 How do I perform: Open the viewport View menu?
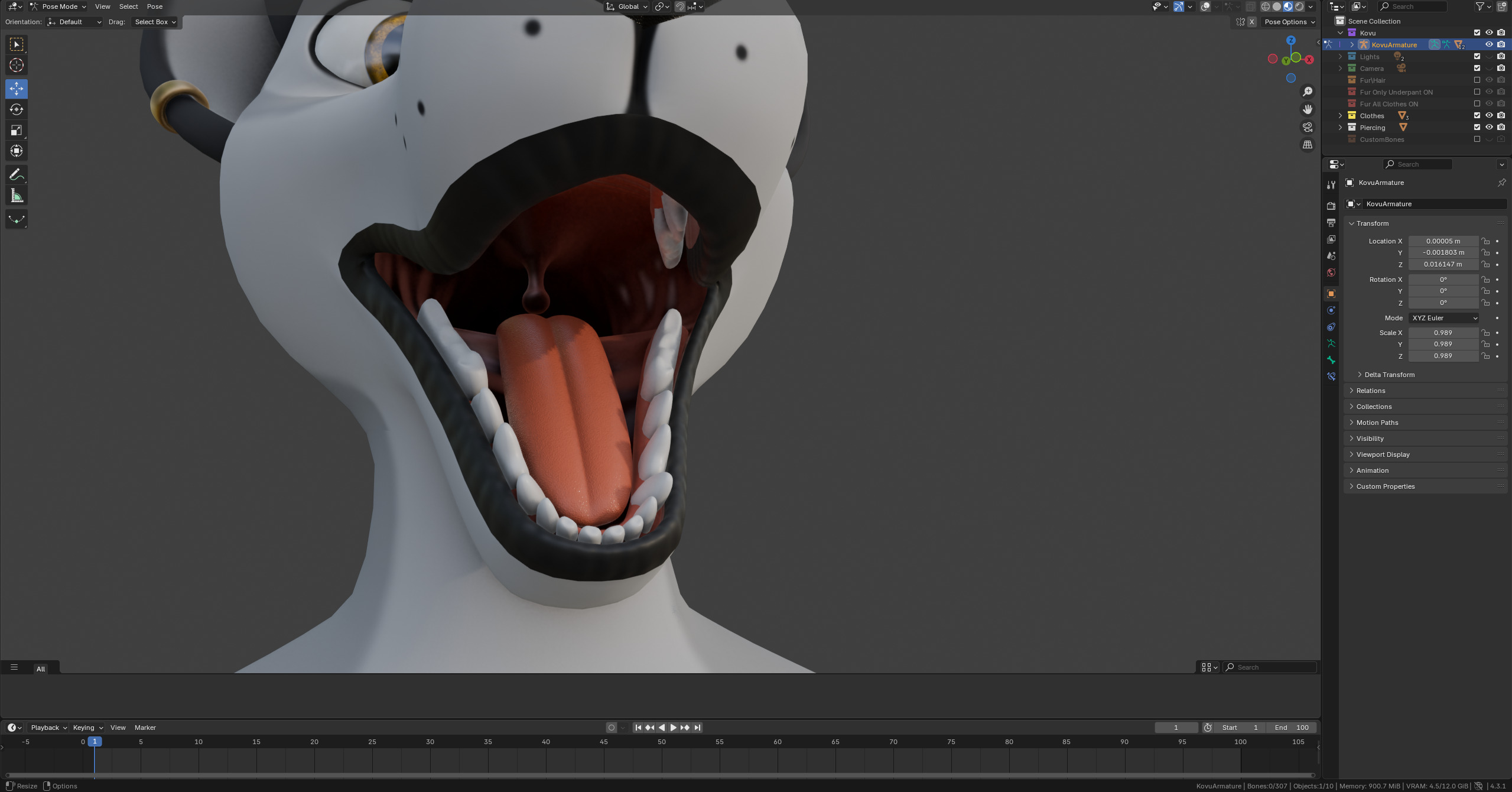point(102,7)
